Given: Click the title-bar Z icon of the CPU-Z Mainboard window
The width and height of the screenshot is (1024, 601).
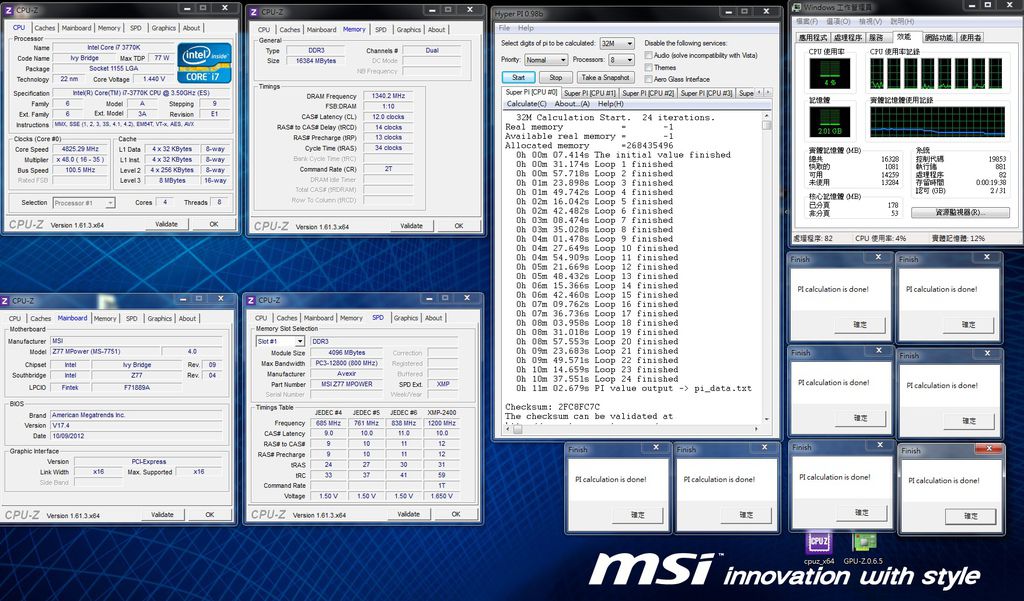Looking at the screenshot, I should click(x=5, y=300).
